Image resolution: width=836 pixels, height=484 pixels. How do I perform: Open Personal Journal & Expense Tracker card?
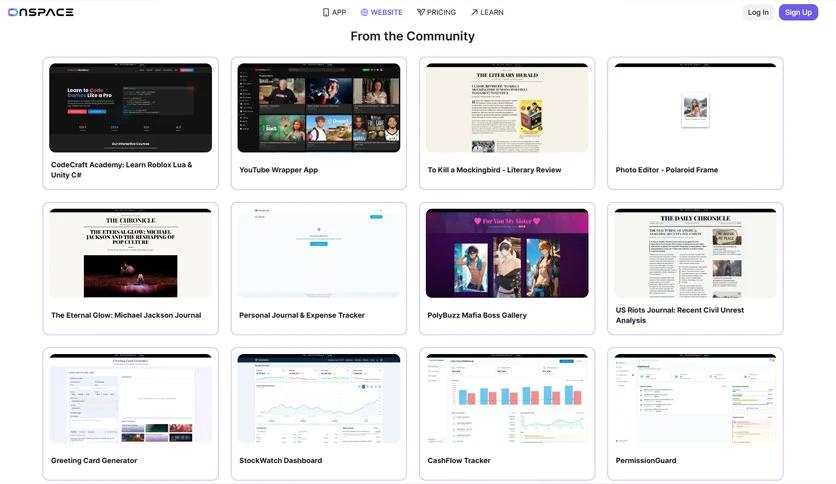(318, 268)
